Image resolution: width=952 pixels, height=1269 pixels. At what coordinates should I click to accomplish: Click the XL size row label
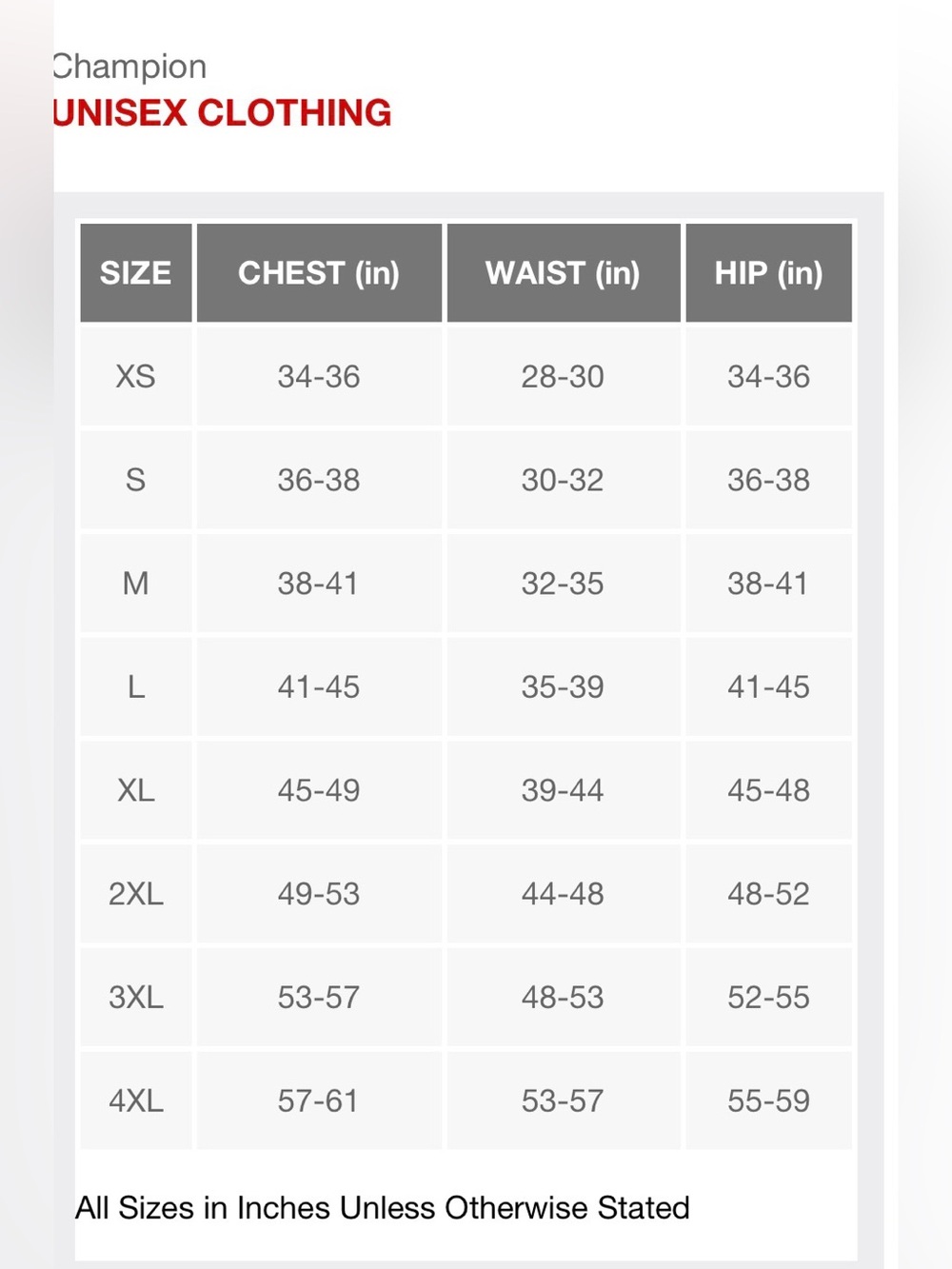click(x=135, y=790)
